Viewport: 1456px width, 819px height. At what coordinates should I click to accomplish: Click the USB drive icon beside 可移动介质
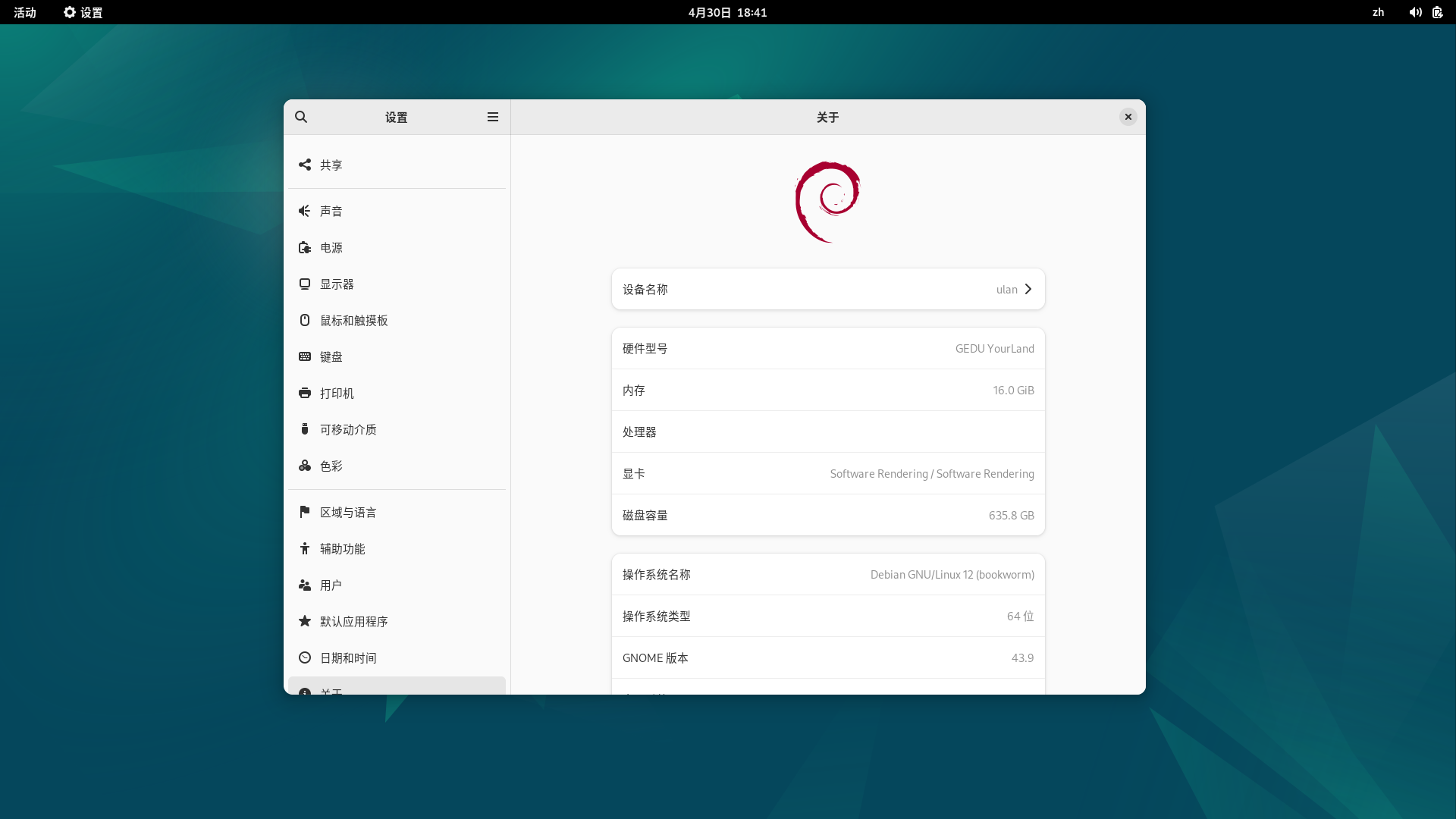click(305, 429)
